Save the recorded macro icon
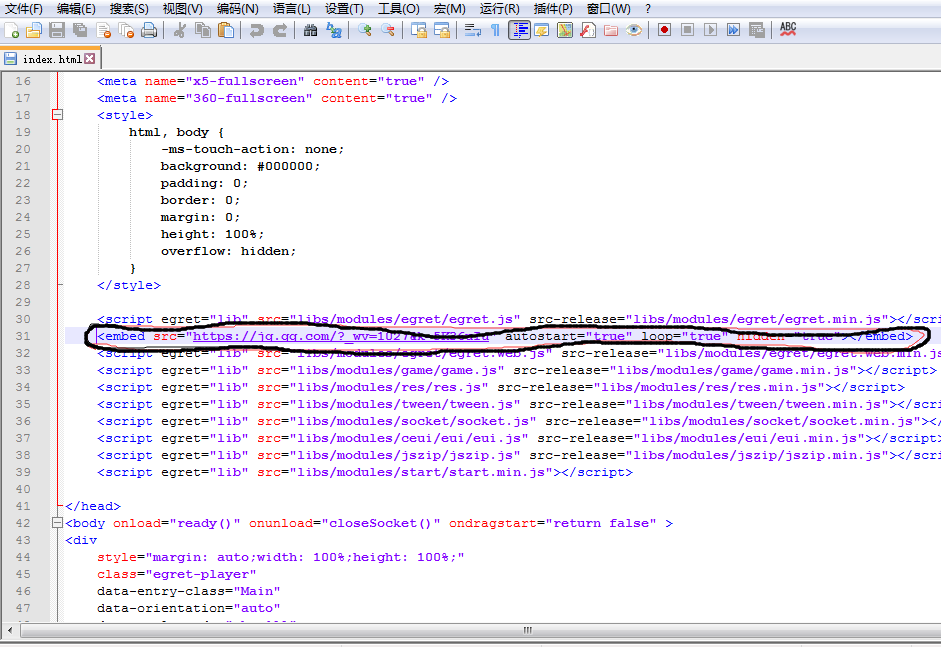This screenshot has height=647, width=941. (x=756, y=30)
